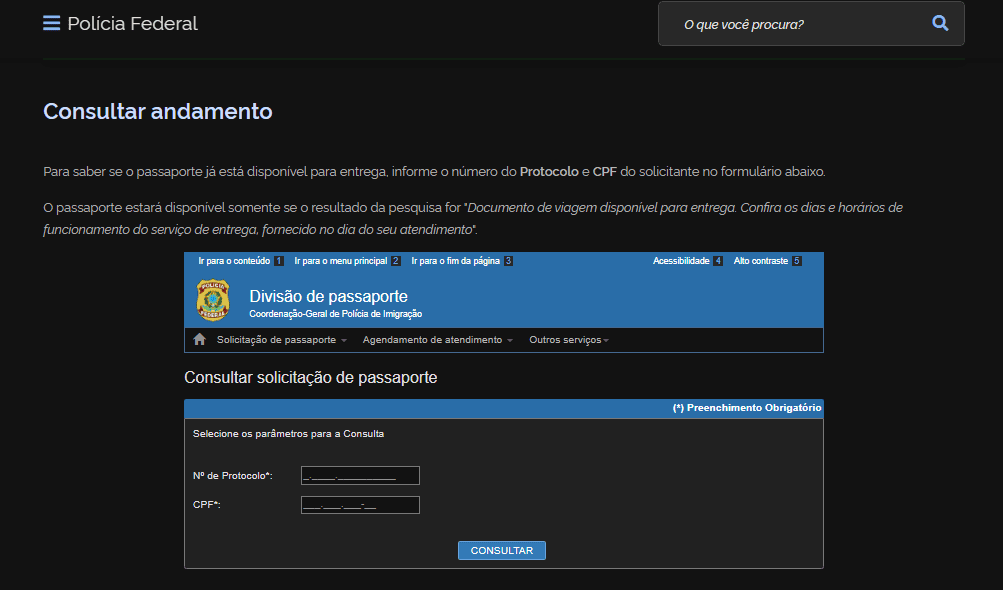Viewport: 1003px width, 590px height.
Task: Click the Ir para o menu principal link
Action: click(x=340, y=260)
